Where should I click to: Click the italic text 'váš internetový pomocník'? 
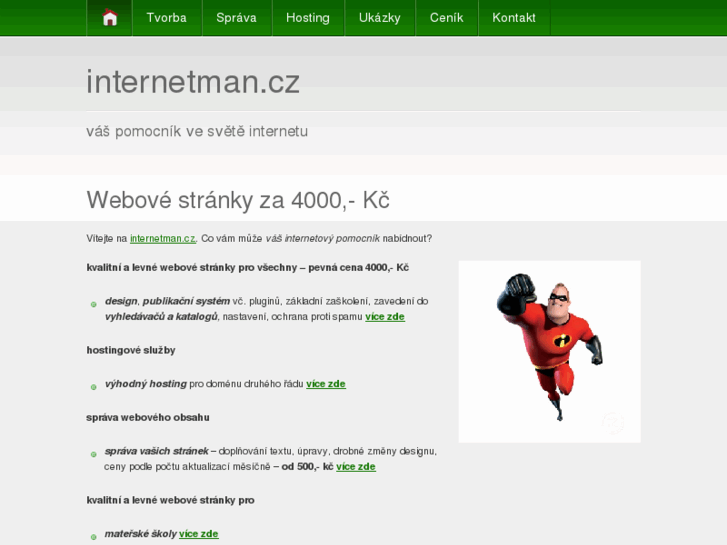[x=323, y=238]
